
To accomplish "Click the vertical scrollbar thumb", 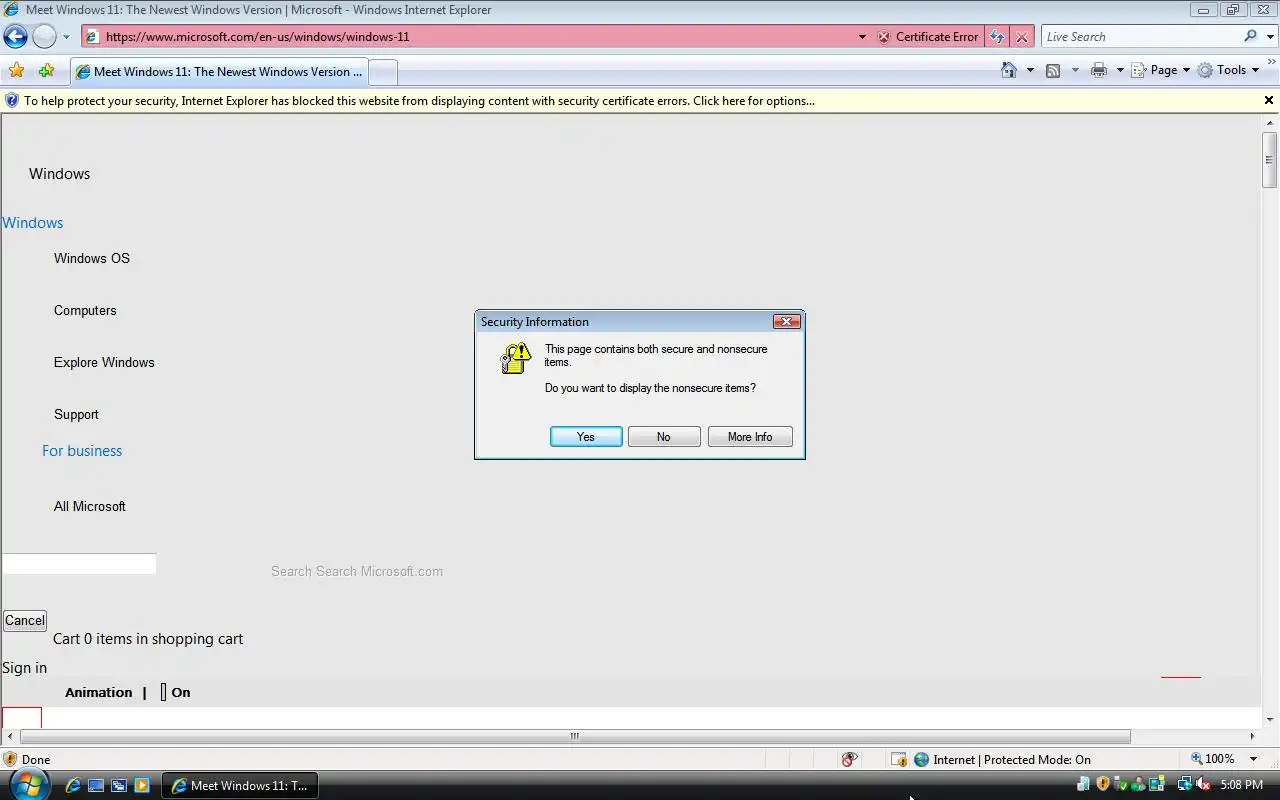I will [x=1270, y=159].
